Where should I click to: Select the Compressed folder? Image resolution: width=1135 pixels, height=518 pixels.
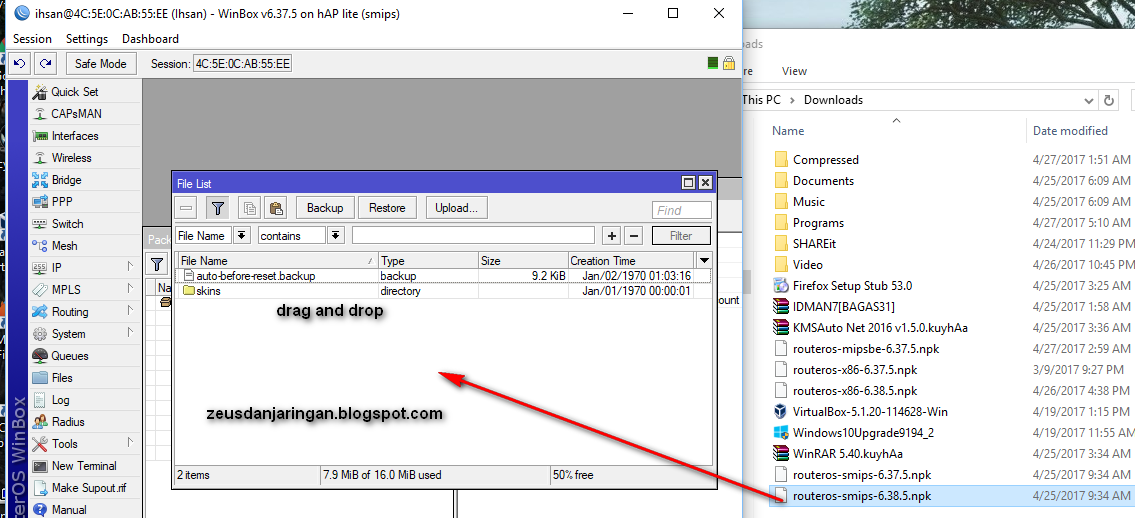pyautogui.click(x=826, y=160)
